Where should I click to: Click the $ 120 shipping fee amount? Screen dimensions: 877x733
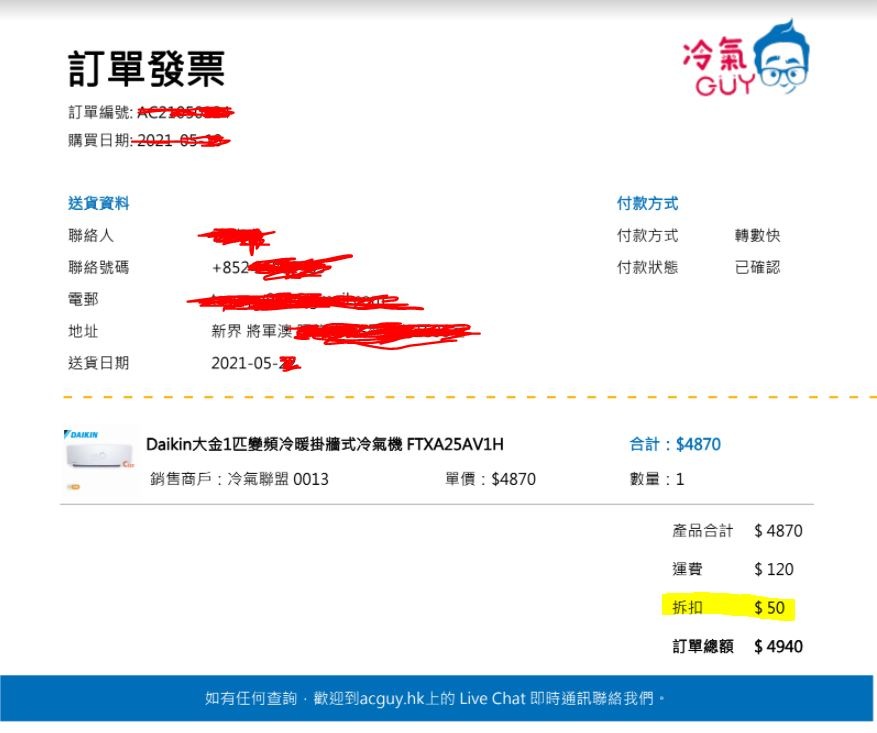coord(774,569)
